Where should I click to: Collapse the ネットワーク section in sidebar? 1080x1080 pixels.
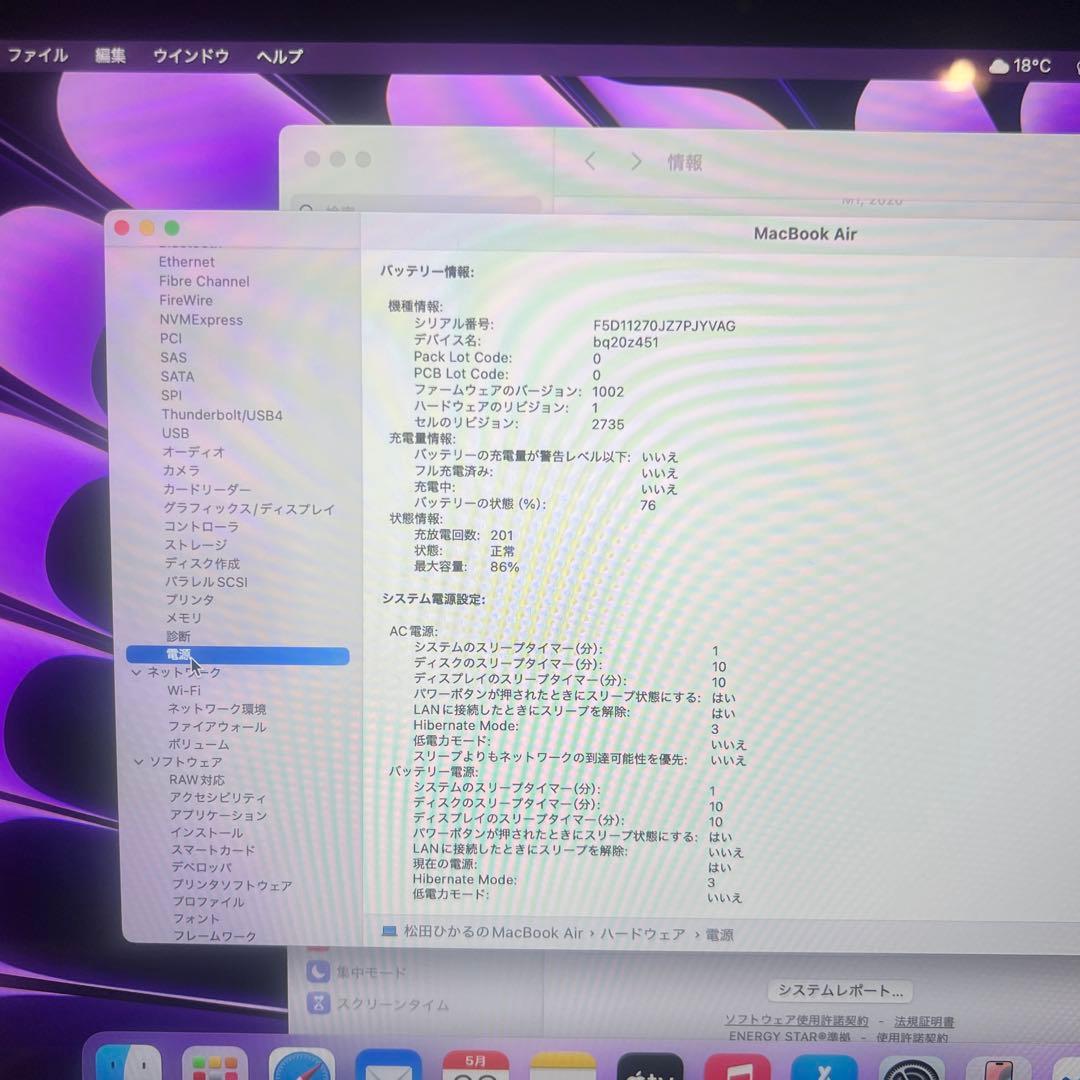click(x=137, y=672)
